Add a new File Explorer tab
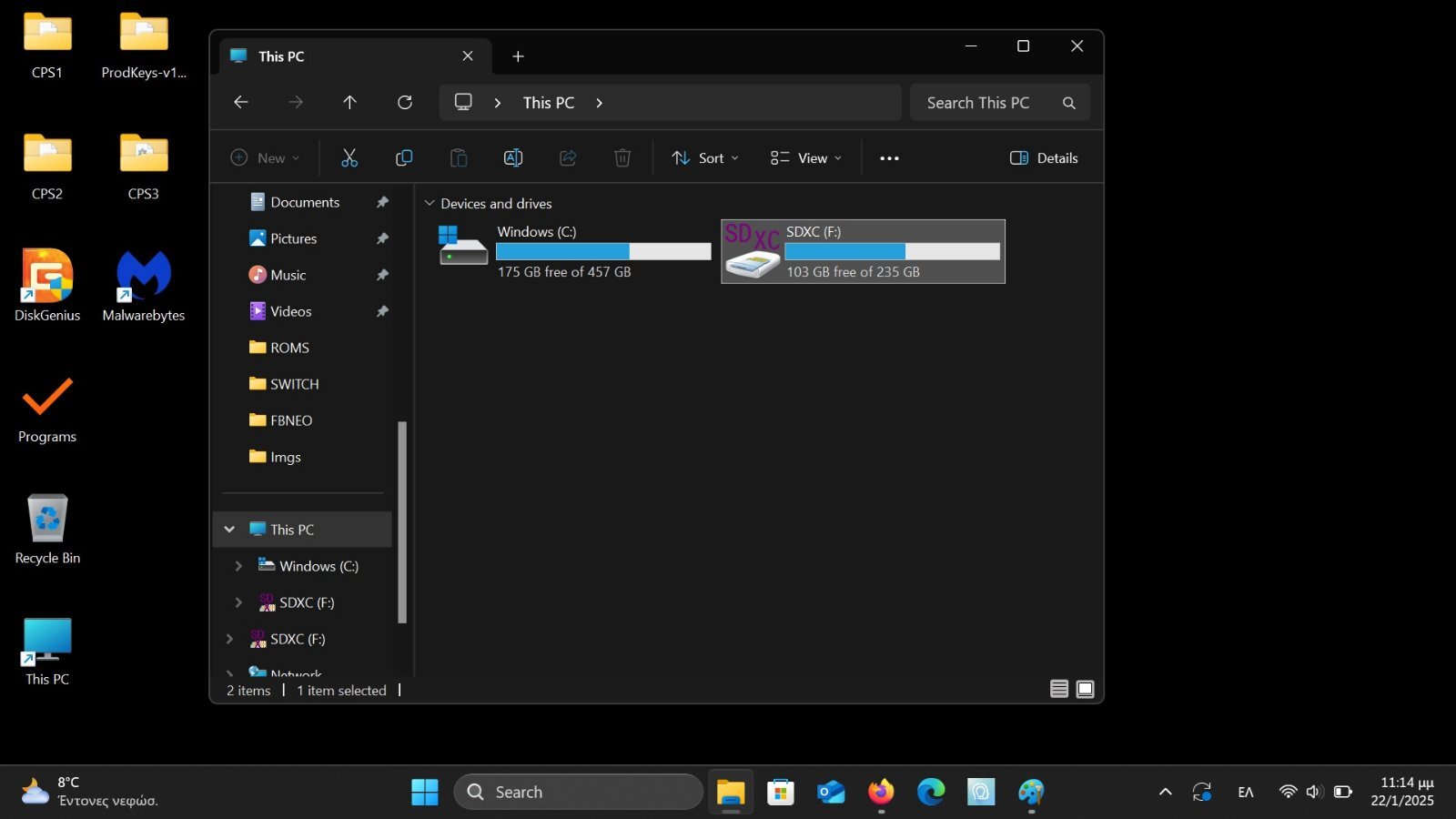 click(x=518, y=56)
